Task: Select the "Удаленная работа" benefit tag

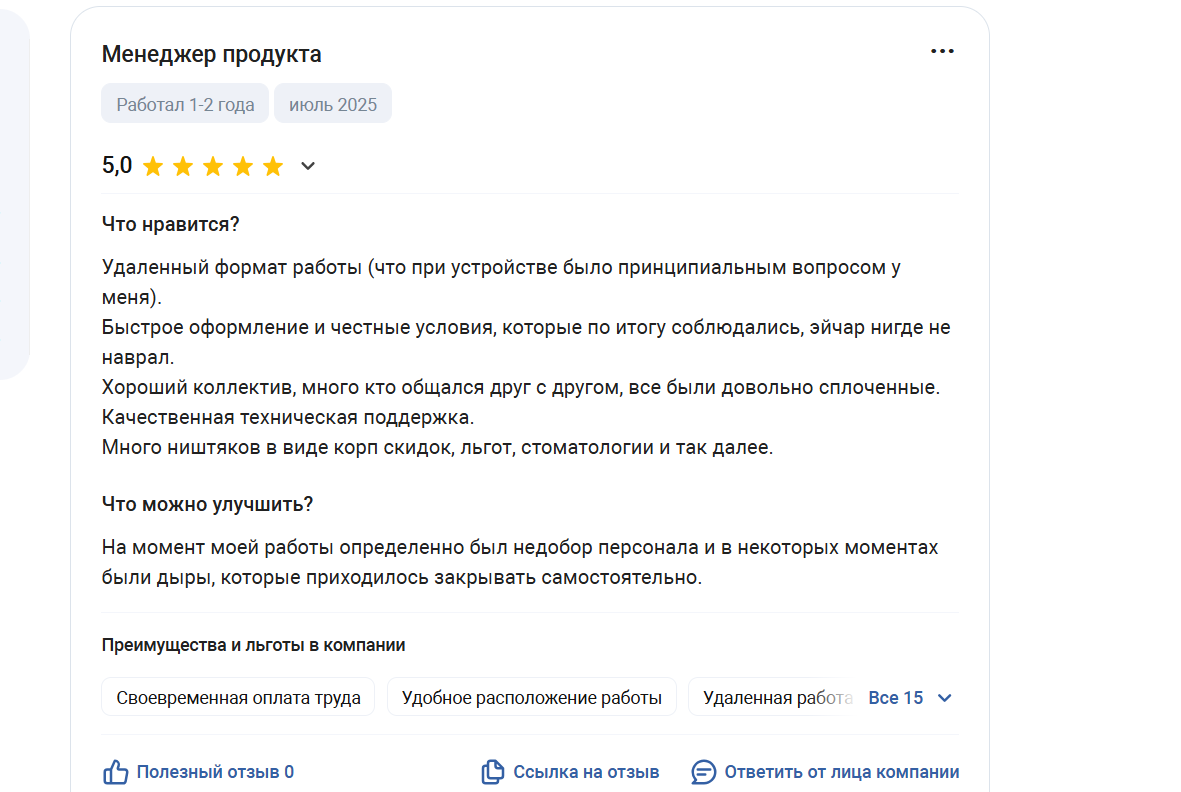Action: (777, 698)
